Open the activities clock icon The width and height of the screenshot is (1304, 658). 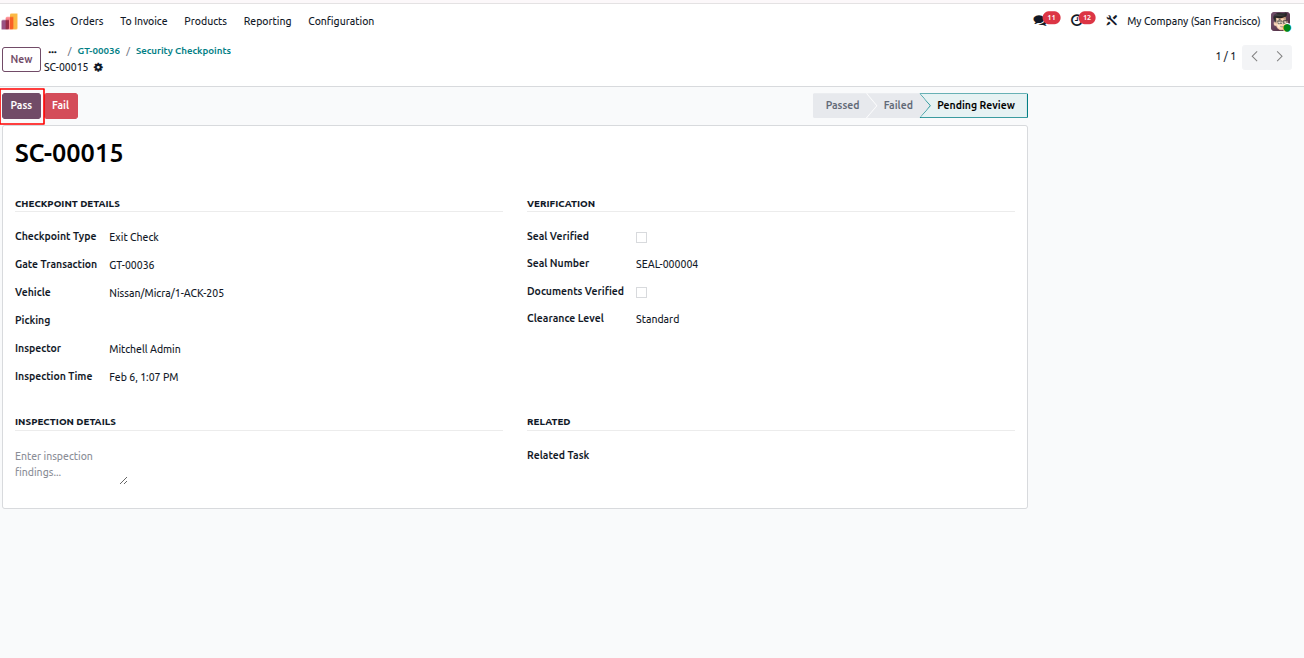1077,21
